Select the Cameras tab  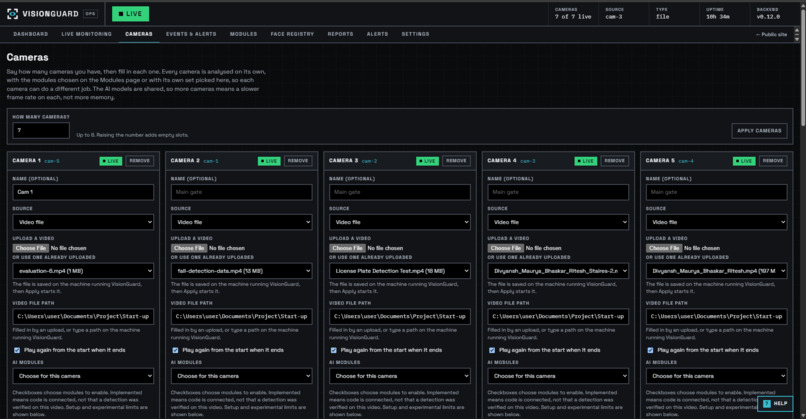pyautogui.click(x=139, y=34)
